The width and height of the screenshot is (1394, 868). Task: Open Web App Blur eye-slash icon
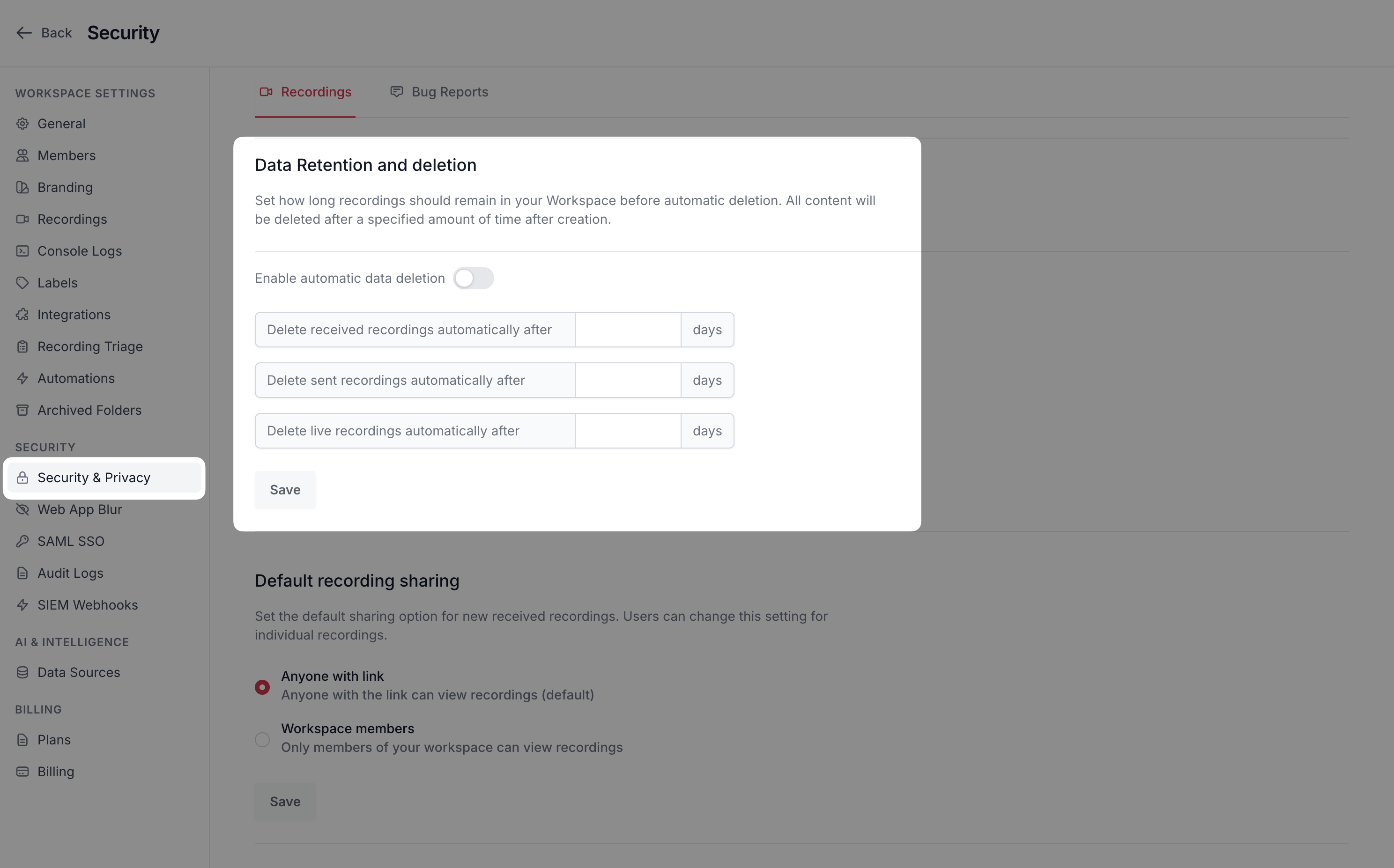coord(22,509)
